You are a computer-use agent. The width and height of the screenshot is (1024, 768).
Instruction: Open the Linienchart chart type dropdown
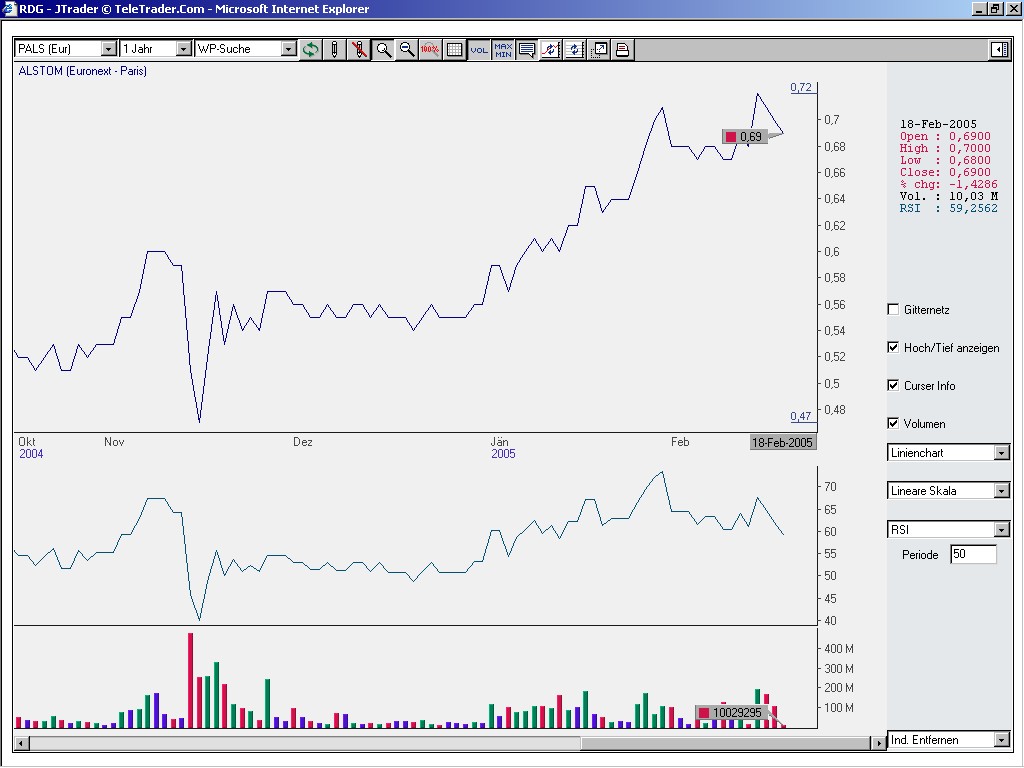[x=1002, y=453]
